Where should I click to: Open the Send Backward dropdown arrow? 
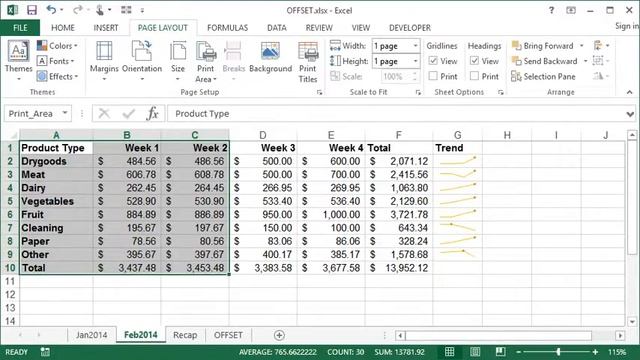[x=585, y=61]
